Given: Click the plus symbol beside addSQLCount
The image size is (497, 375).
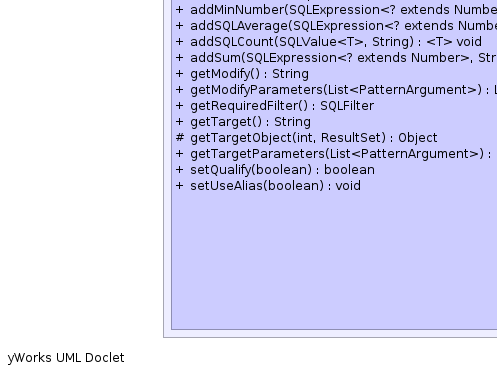Looking at the screenshot, I should pyautogui.click(x=180, y=42).
